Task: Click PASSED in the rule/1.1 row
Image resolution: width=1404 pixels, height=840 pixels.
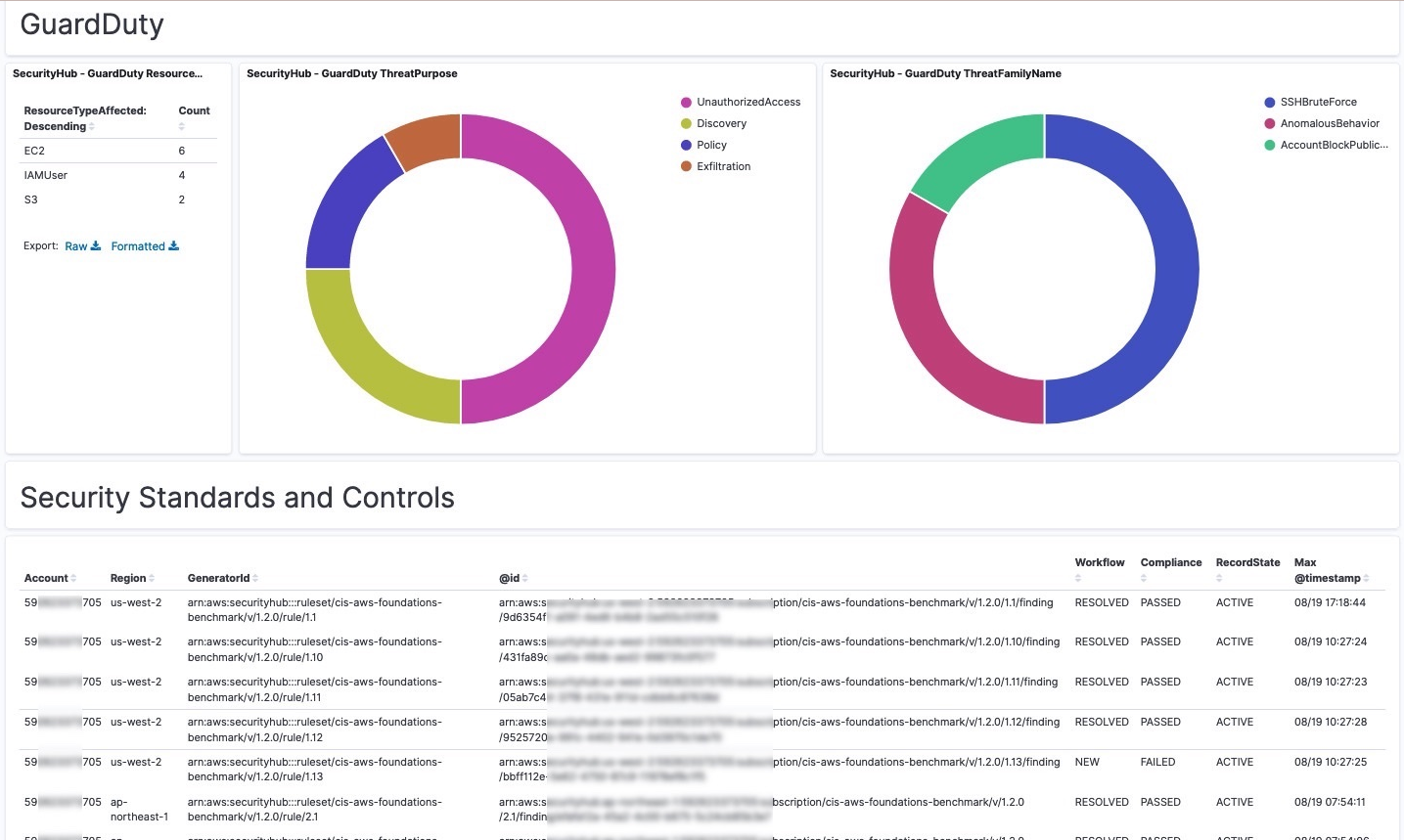Action: [1160, 602]
